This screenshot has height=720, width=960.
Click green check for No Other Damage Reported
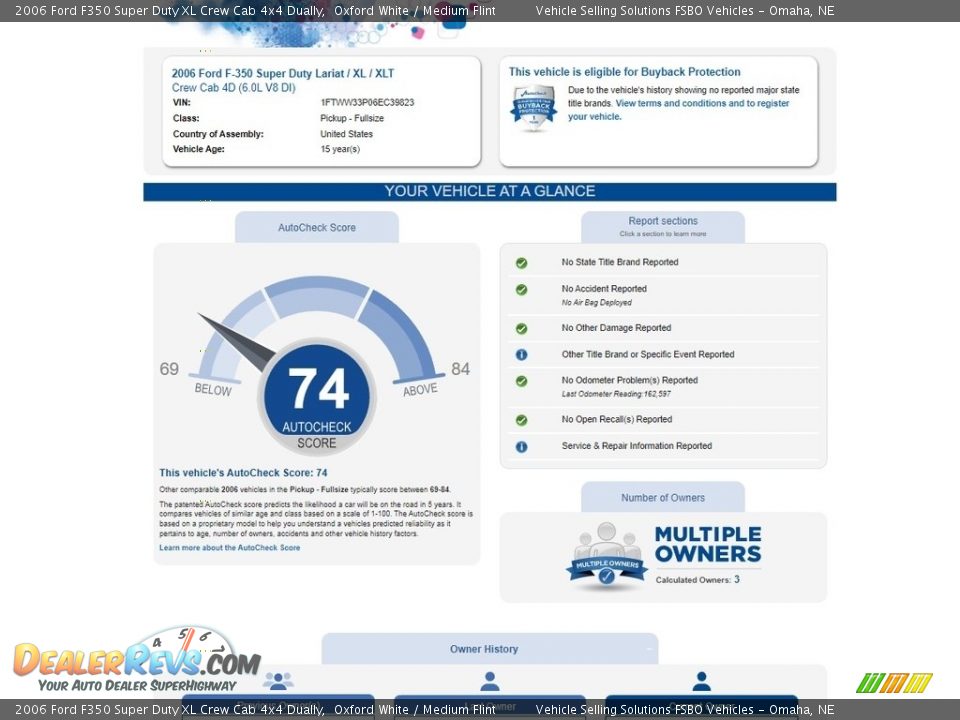click(521, 329)
